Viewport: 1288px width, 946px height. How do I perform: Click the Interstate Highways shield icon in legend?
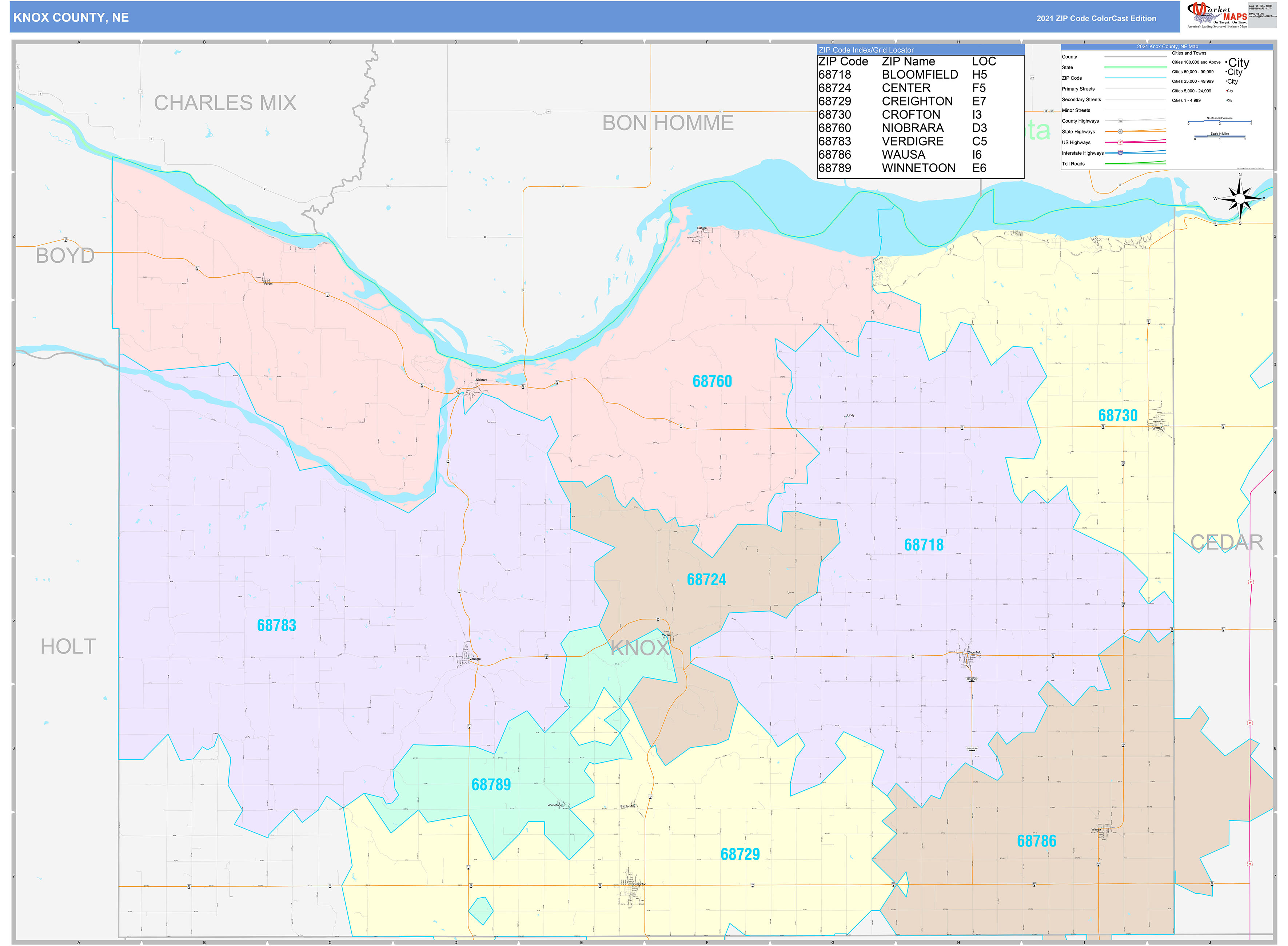coord(1120,153)
